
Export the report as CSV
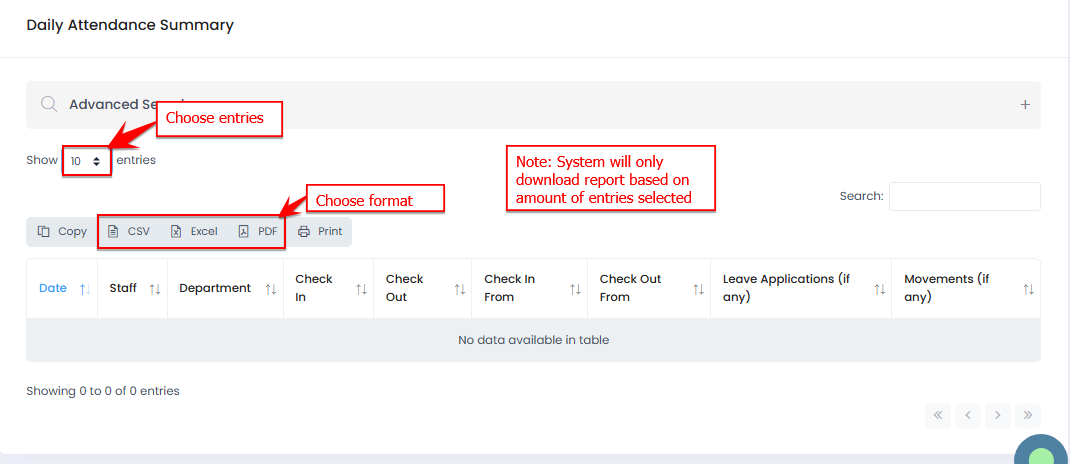[129, 231]
